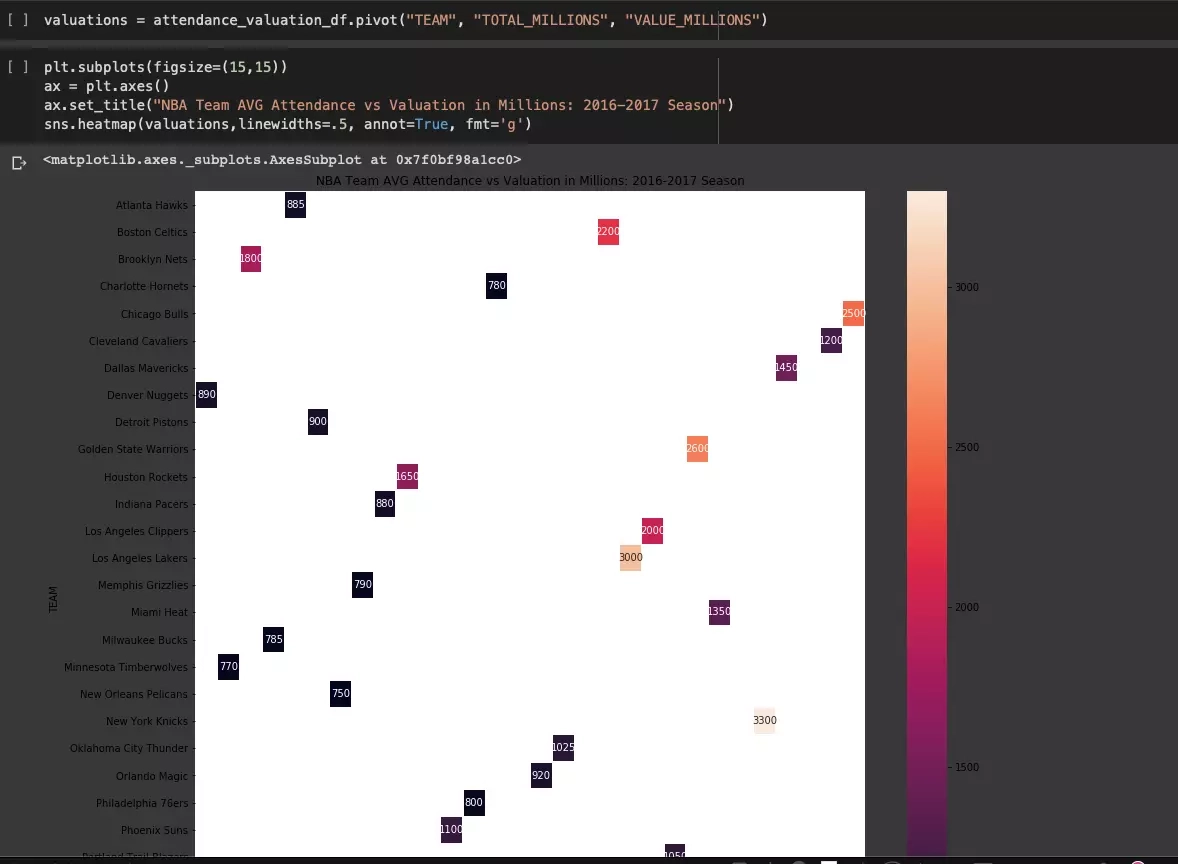
Task: Click the Atlanta Hawks row label
Action: [x=152, y=205]
